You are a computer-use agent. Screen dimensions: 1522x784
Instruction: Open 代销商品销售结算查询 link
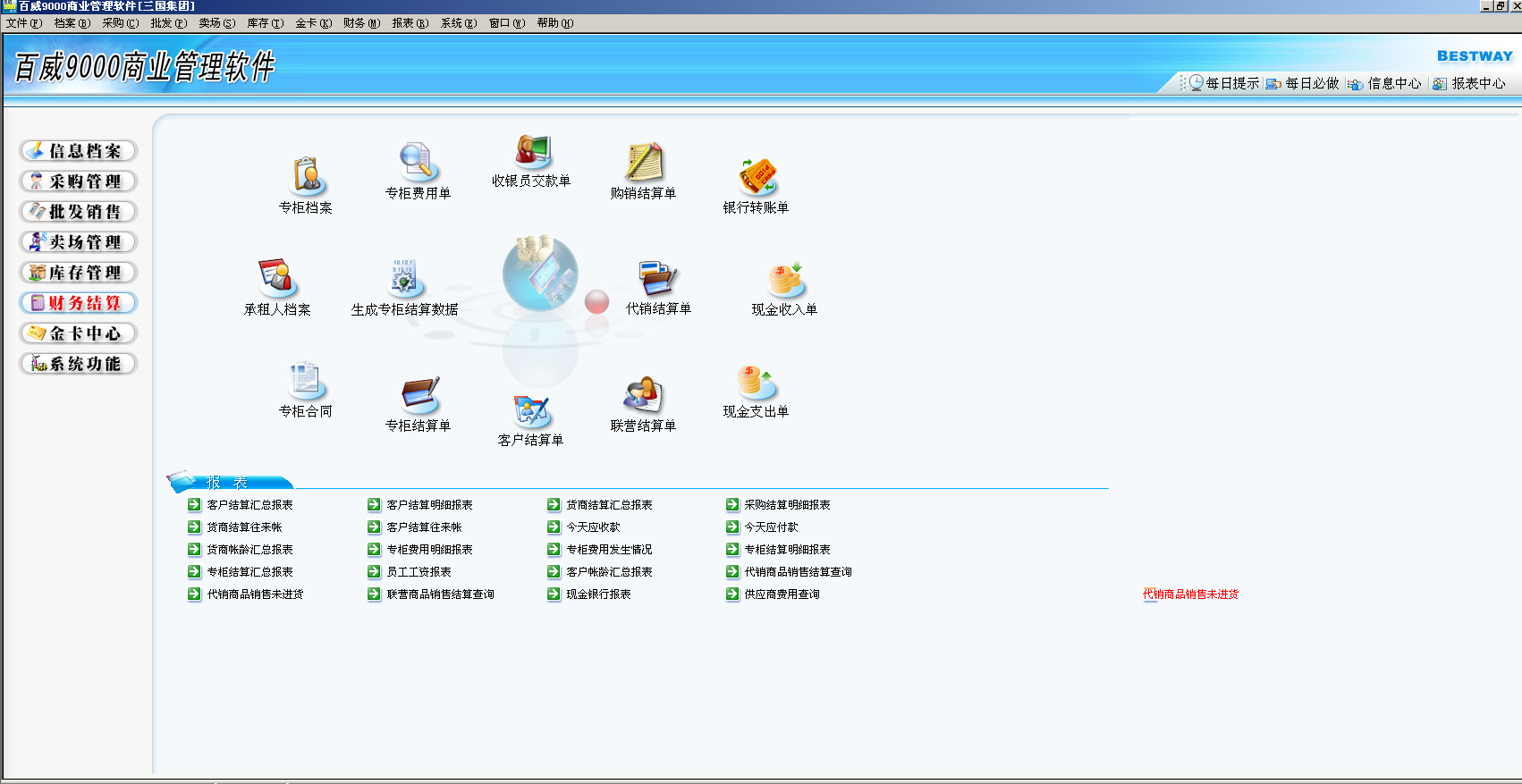[x=799, y=572]
